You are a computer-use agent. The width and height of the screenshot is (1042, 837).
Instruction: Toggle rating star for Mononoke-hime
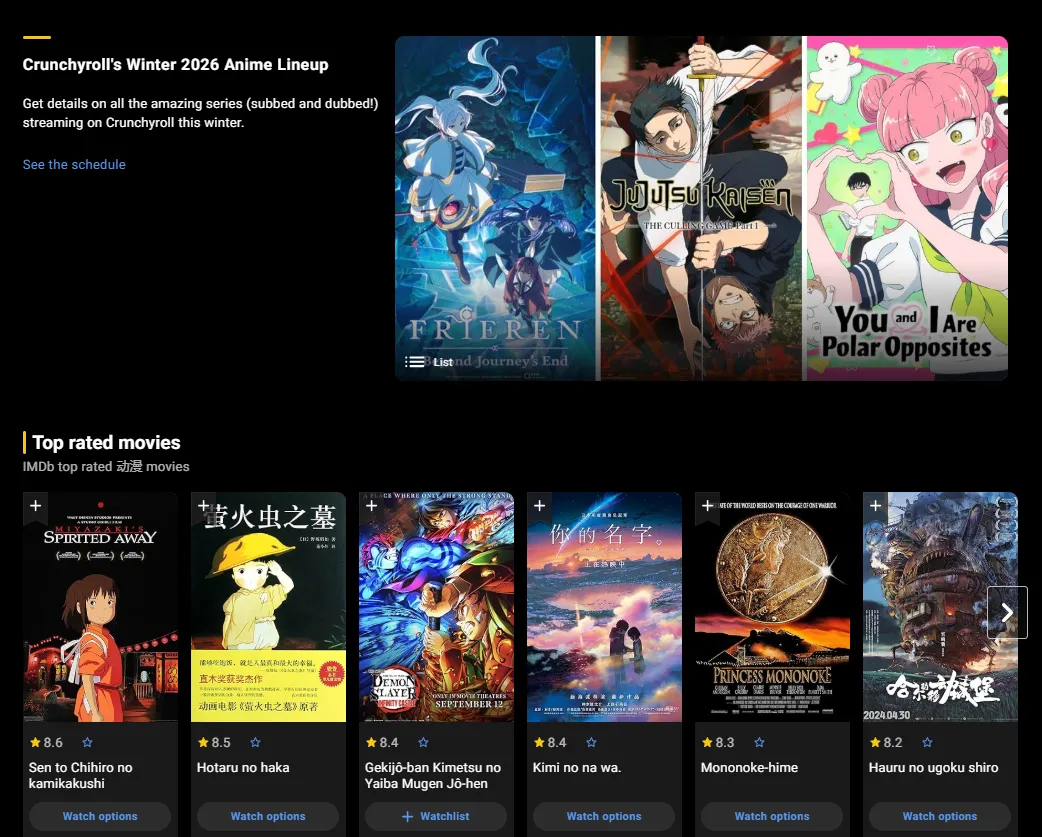click(x=760, y=743)
